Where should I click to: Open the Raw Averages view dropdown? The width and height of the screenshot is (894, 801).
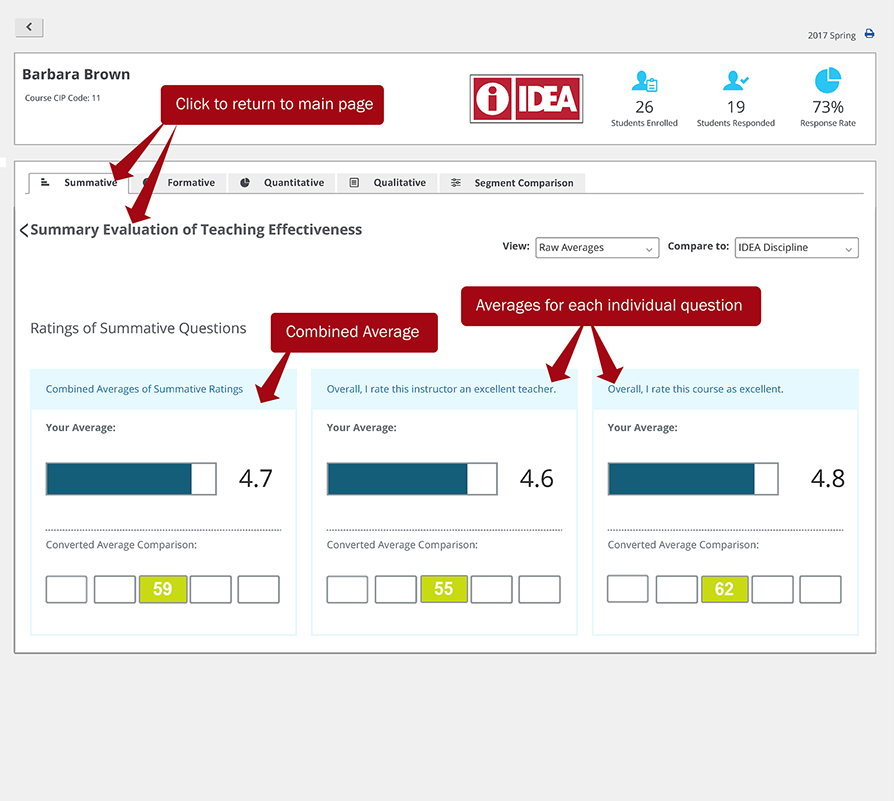[597, 248]
